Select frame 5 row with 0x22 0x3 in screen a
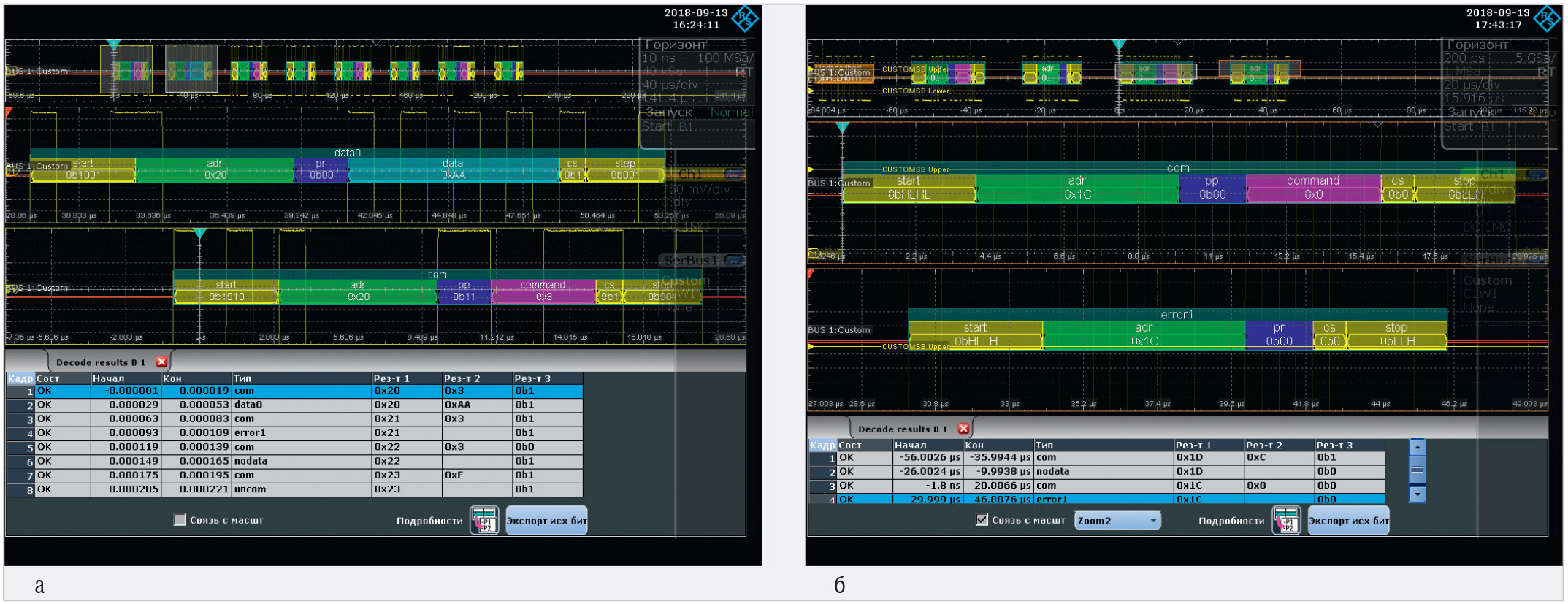Image resolution: width=1568 pixels, height=604 pixels. coord(294,447)
